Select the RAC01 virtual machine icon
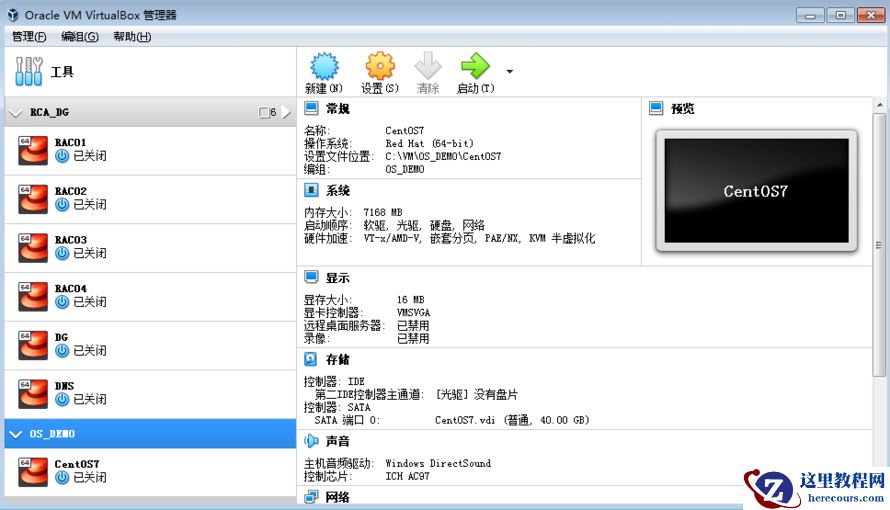890x510 pixels. tap(32, 150)
